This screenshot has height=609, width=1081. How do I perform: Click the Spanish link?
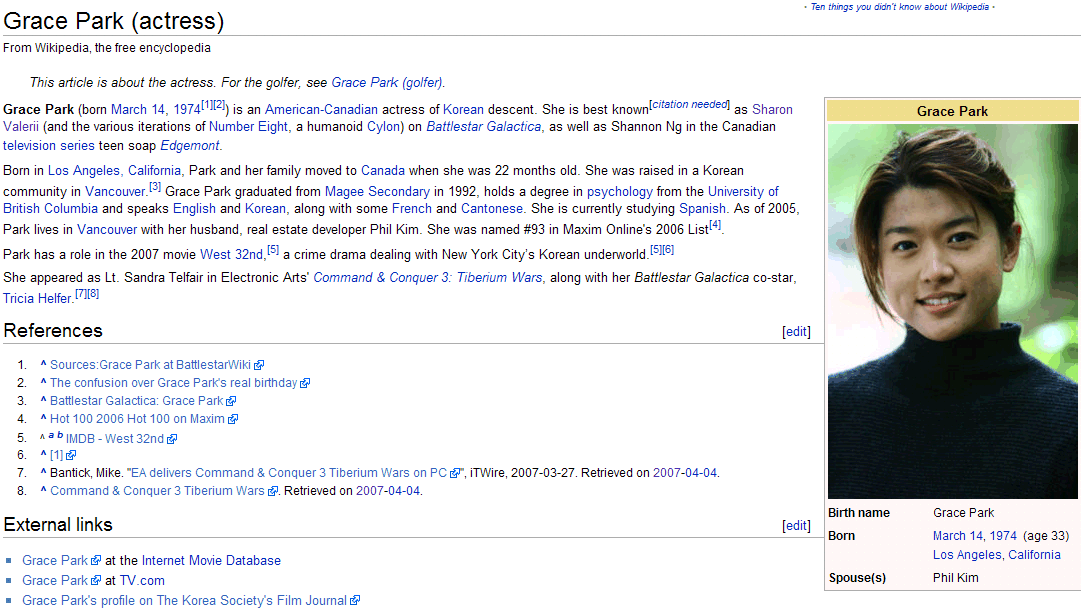click(702, 209)
